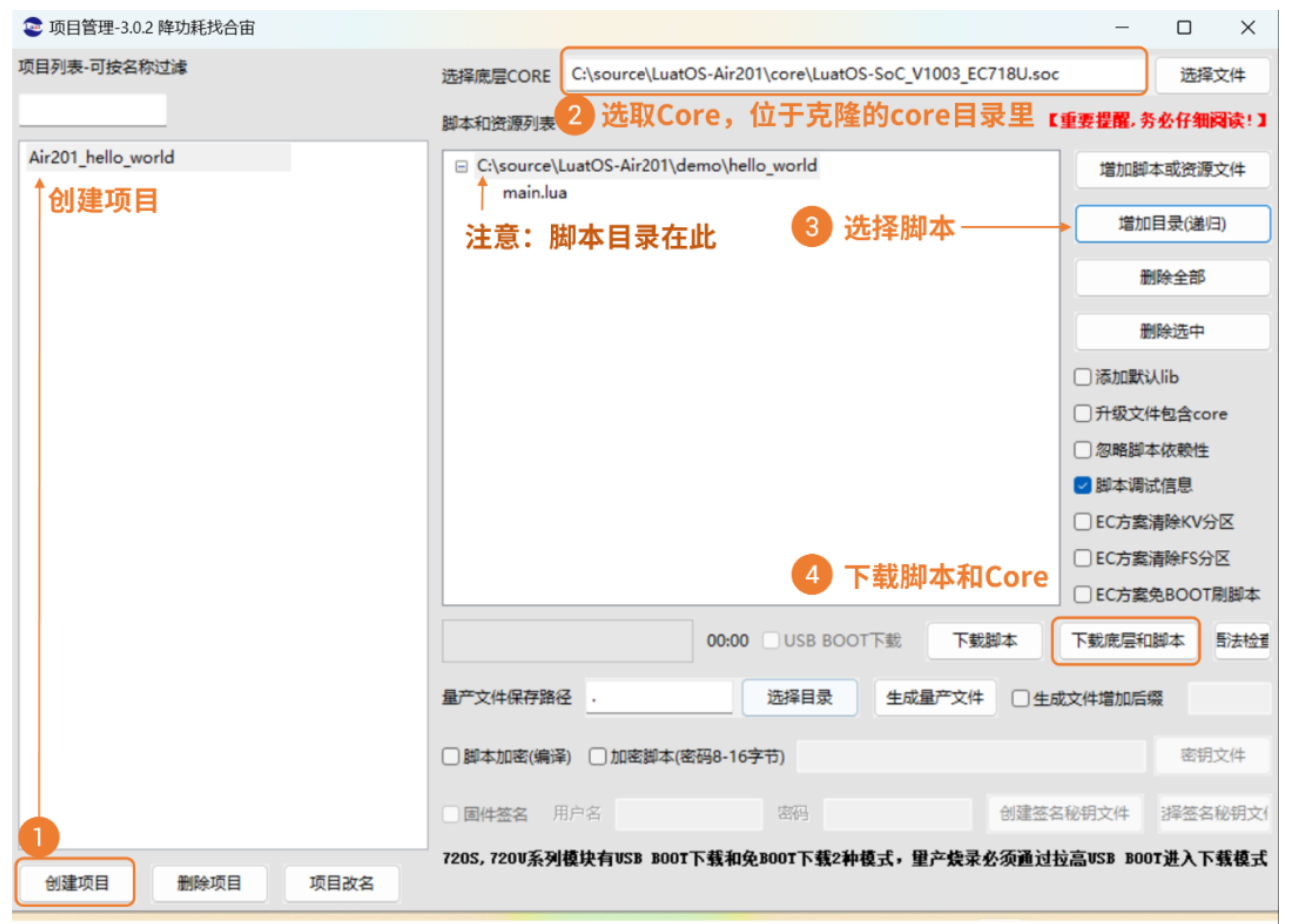Click the 选择目录 button
Viewport: 1291px width, 924px height.
tap(799, 698)
